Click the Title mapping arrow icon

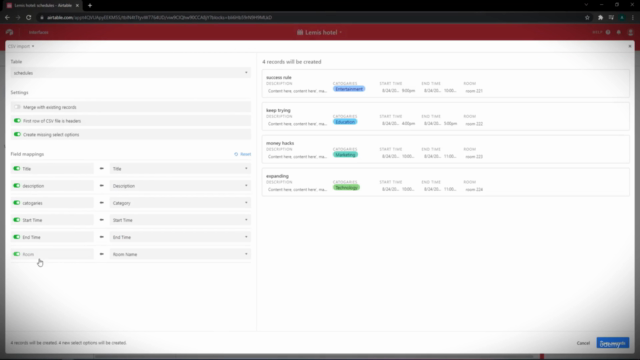coord(102,169)
